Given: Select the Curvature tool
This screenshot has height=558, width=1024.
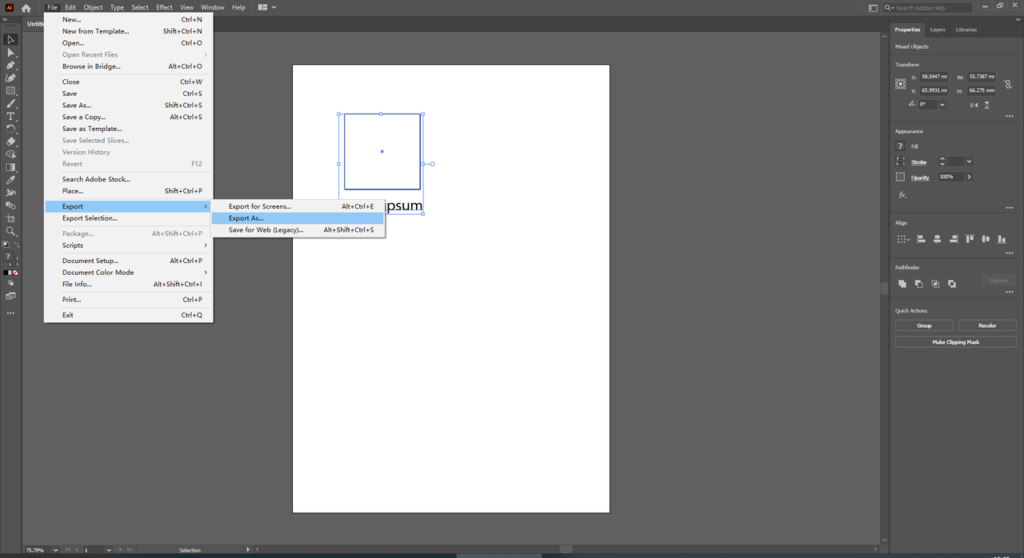Looking at the screenshot, I should (x=10, y=78).
